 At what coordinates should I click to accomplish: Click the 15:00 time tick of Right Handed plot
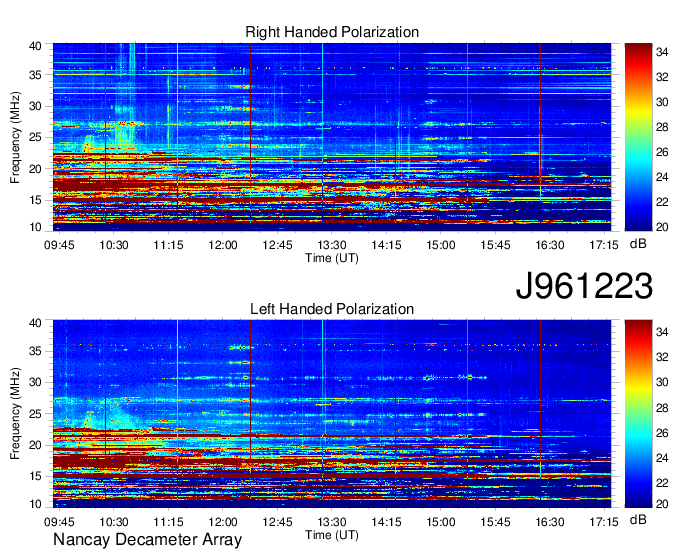pos(441,245)
